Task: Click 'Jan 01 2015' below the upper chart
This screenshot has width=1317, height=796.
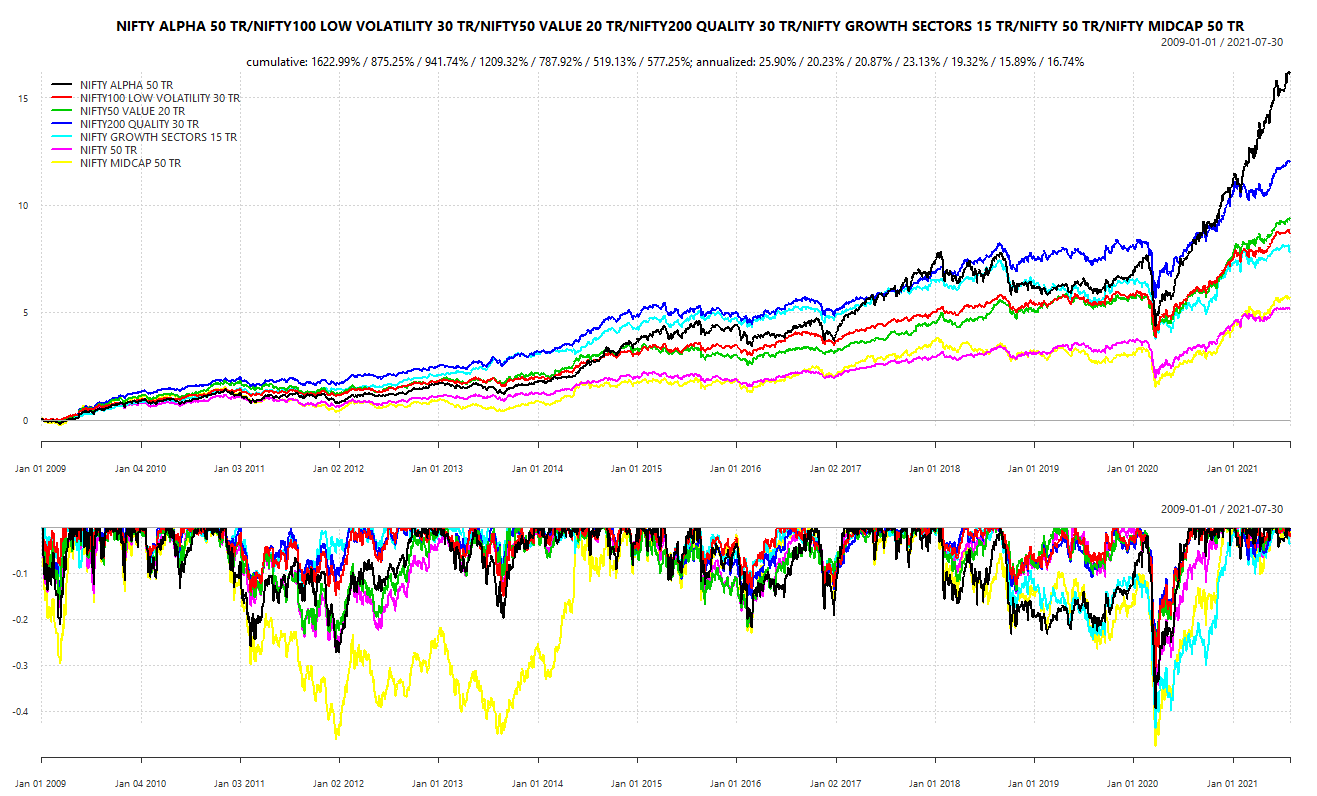Action: point(636,468)
